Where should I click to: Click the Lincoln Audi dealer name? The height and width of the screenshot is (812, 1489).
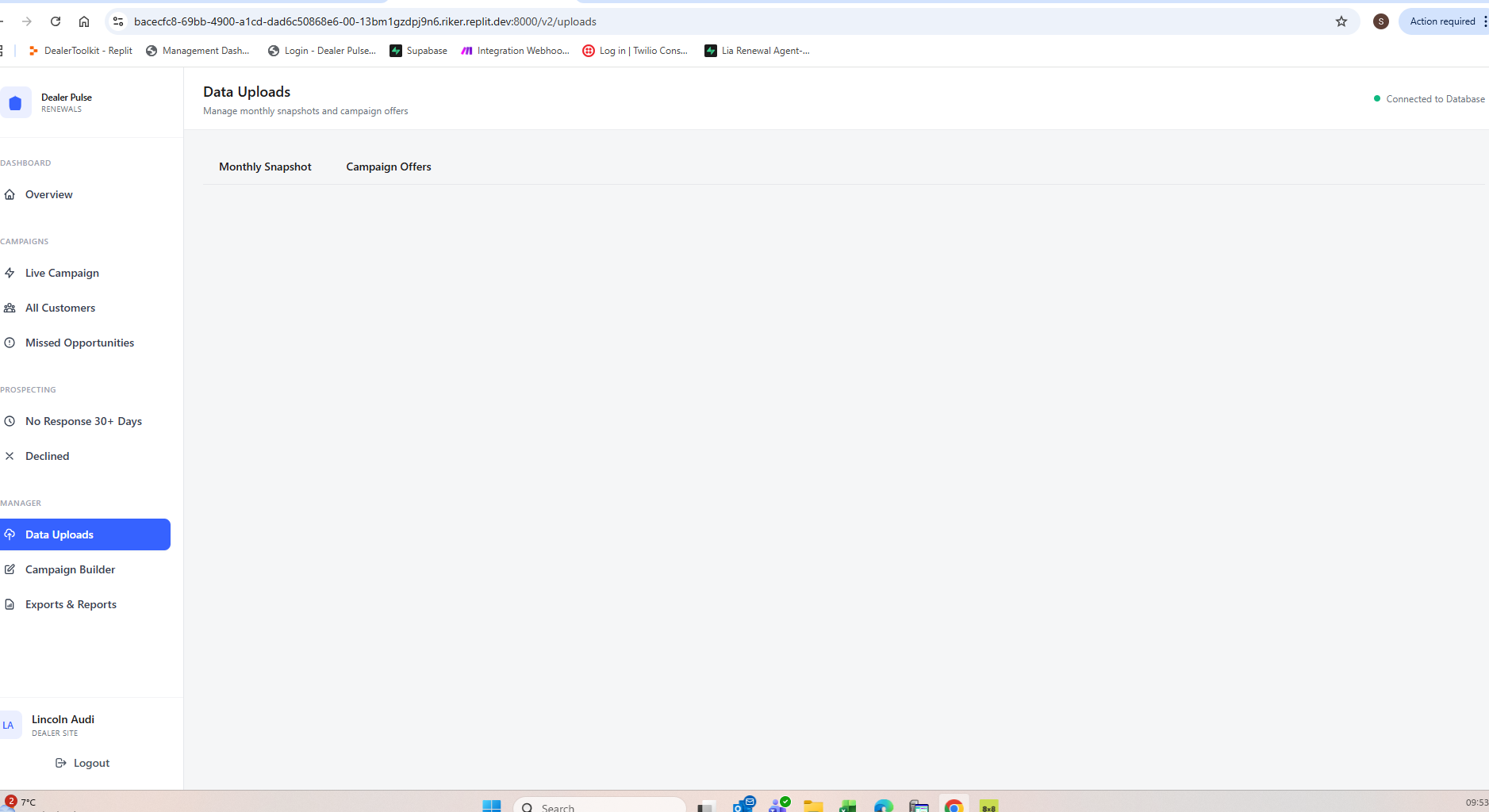point(63,719)
